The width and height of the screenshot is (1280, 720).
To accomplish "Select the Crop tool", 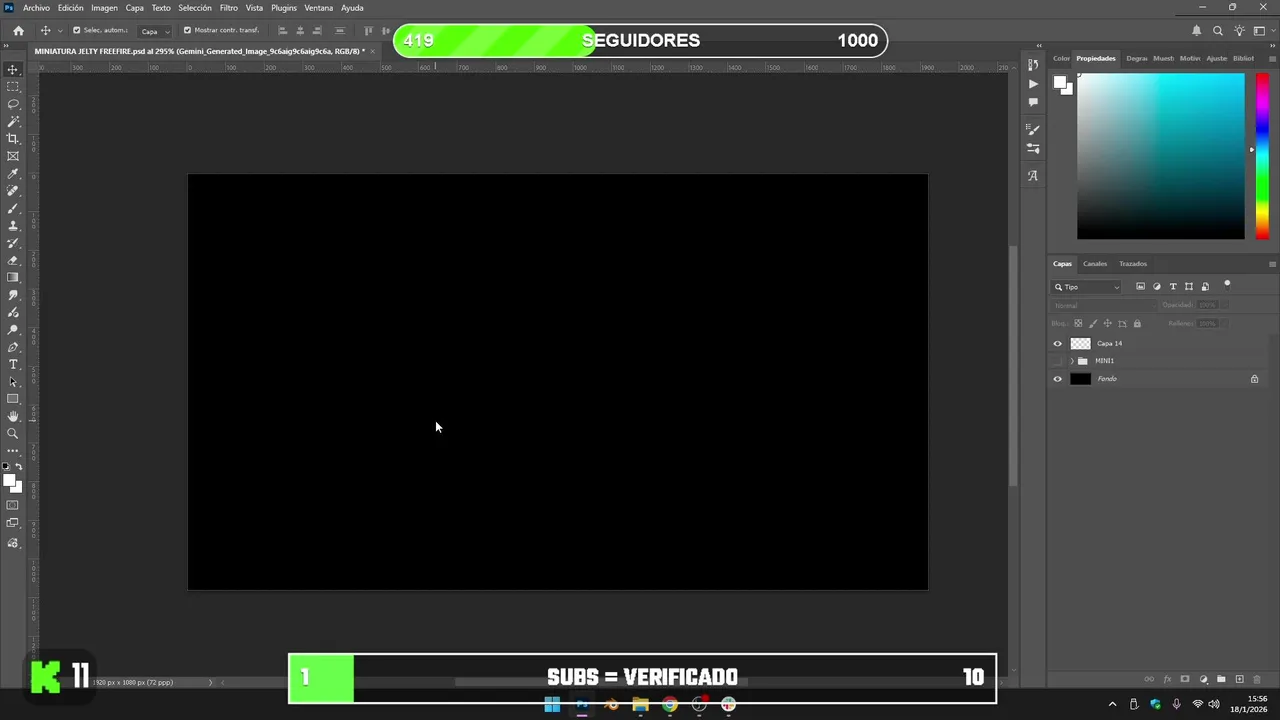I will click(x=13, y=139).
